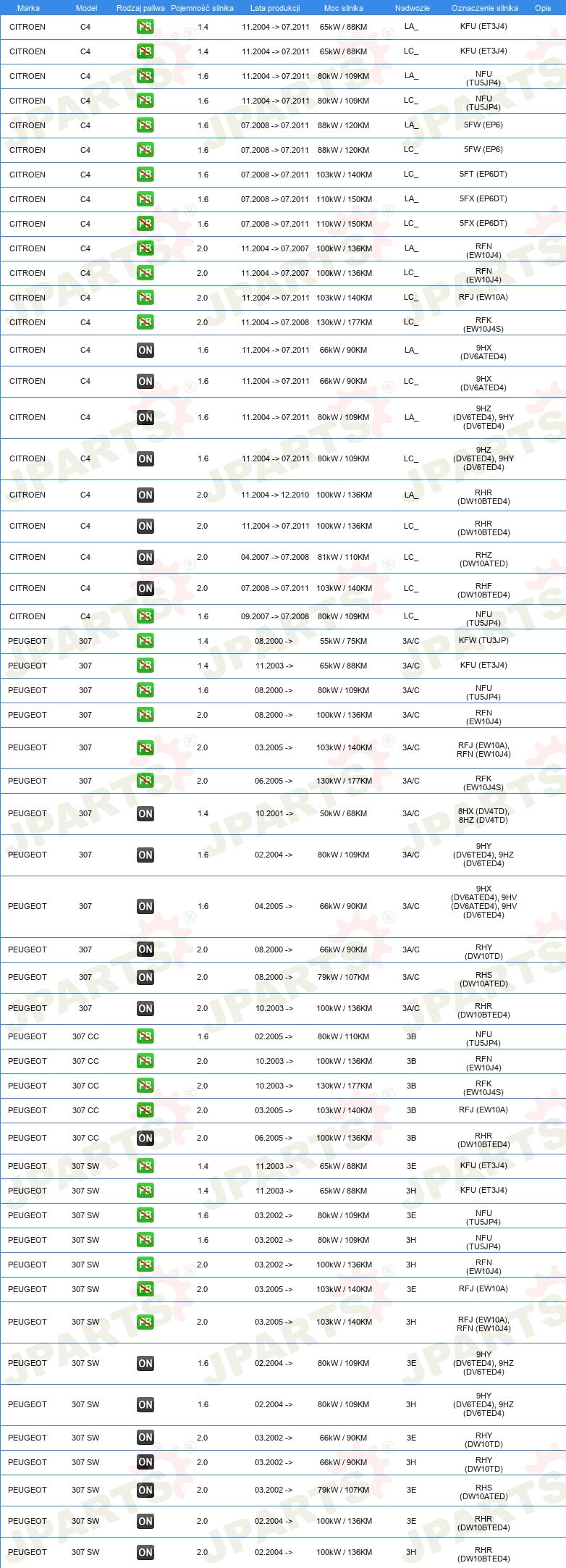The height and width of the screenshot is (1568, 566).
Task: Click ON diesel icon in Citroen C4 RHZ (DW10ATED) row
Action: (x=145, y=558)
